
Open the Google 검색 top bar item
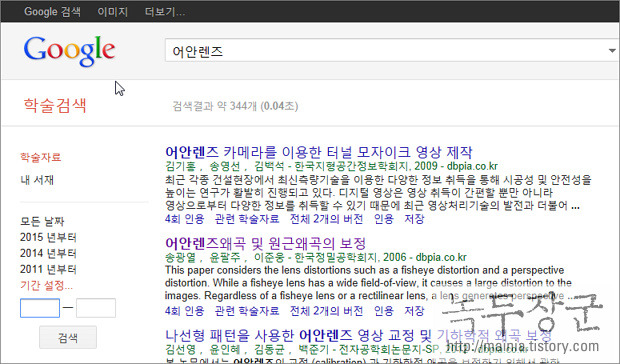click(52, 11)
